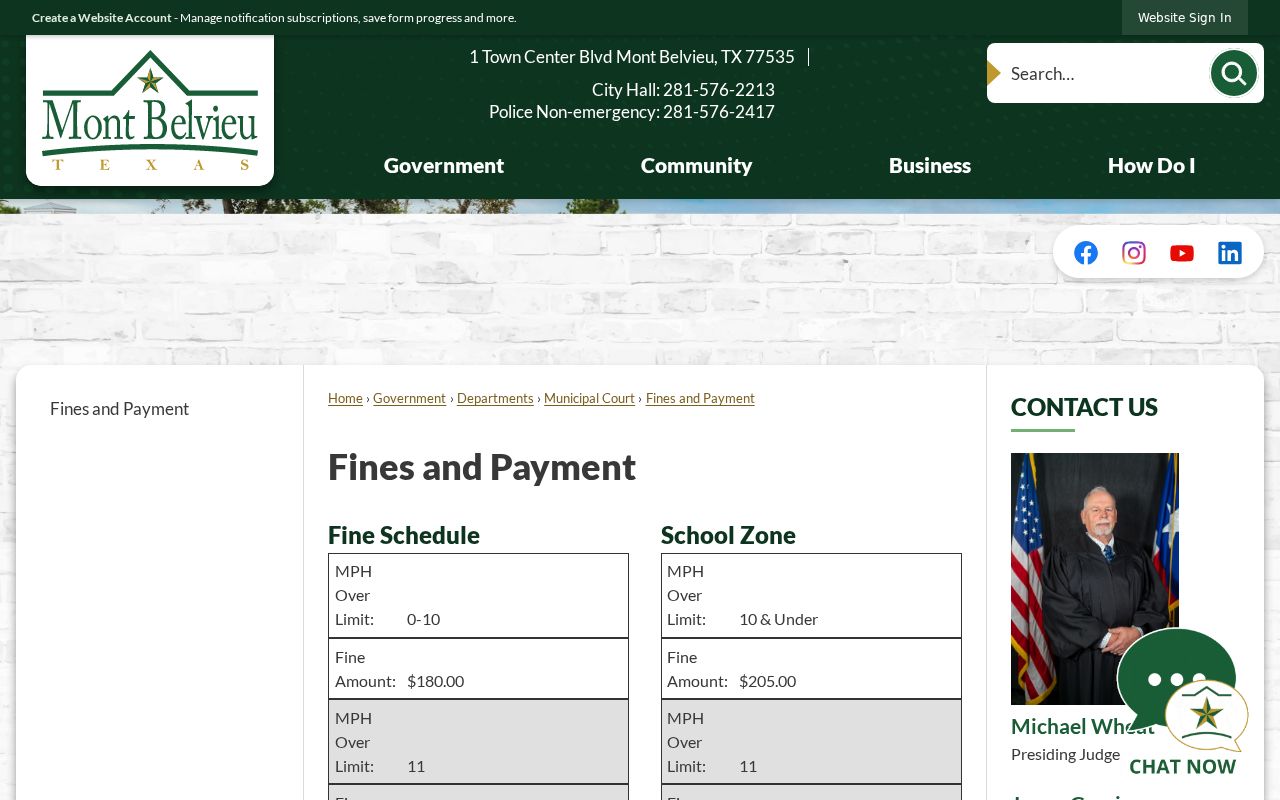Screen dimensions: 1280x800
Task: Click Michael Wheat judge portrait photo
Action: click(x=1095, y=579)
